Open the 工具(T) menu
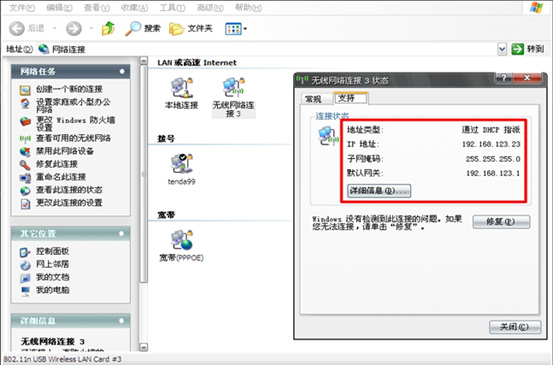553x365 pixels. pos(172,7)
